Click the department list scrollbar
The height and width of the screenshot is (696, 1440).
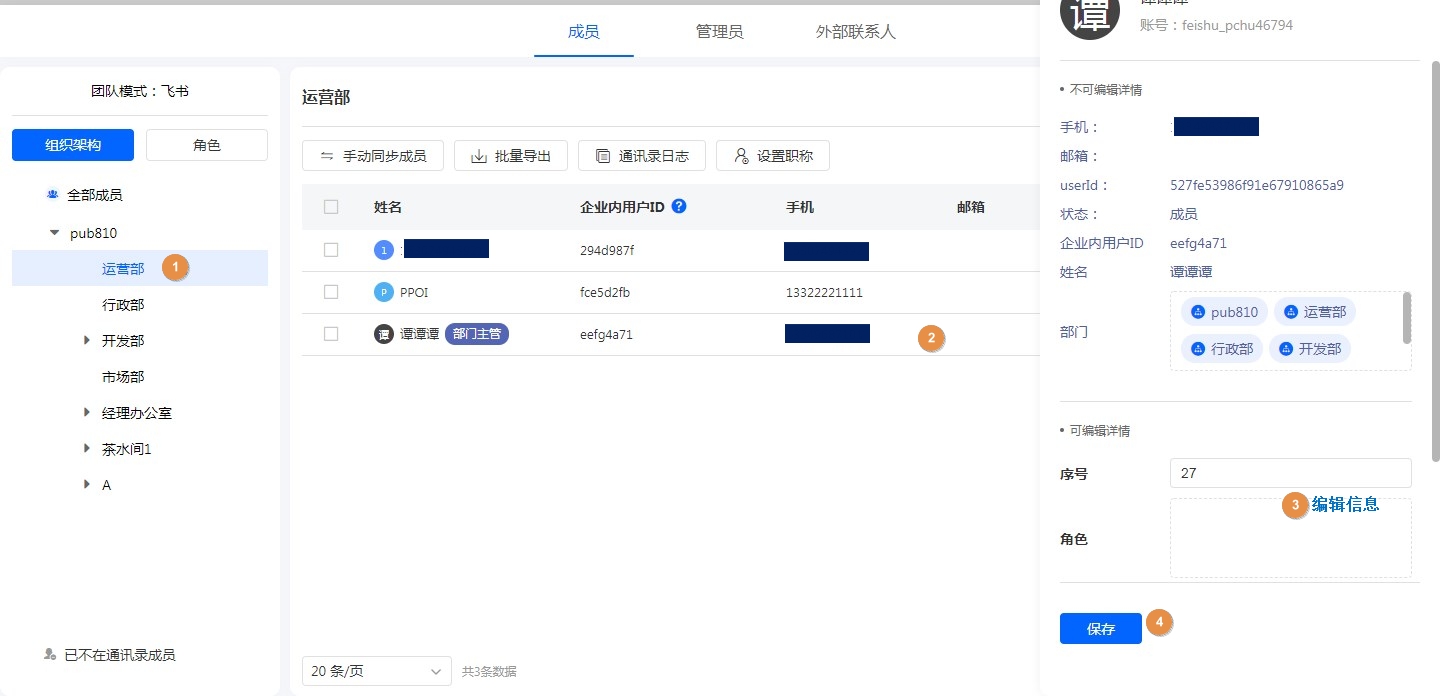point(1407,317)
